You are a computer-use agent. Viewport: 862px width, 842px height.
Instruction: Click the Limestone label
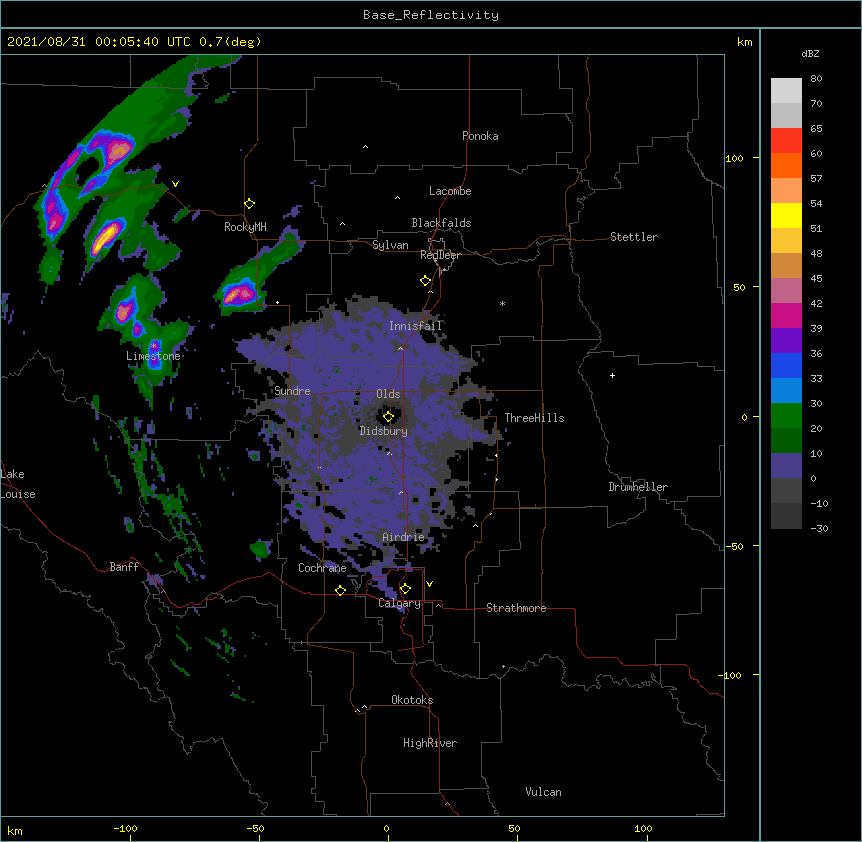[x=153, y=356]
